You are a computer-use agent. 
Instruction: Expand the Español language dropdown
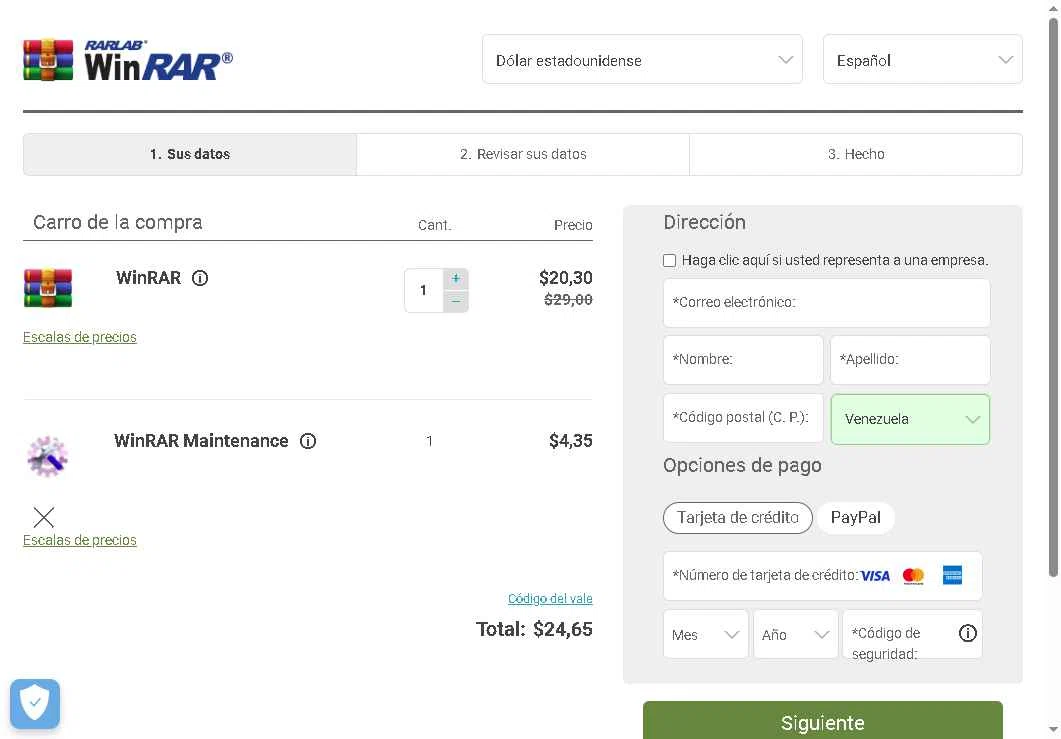pos(922,60)
